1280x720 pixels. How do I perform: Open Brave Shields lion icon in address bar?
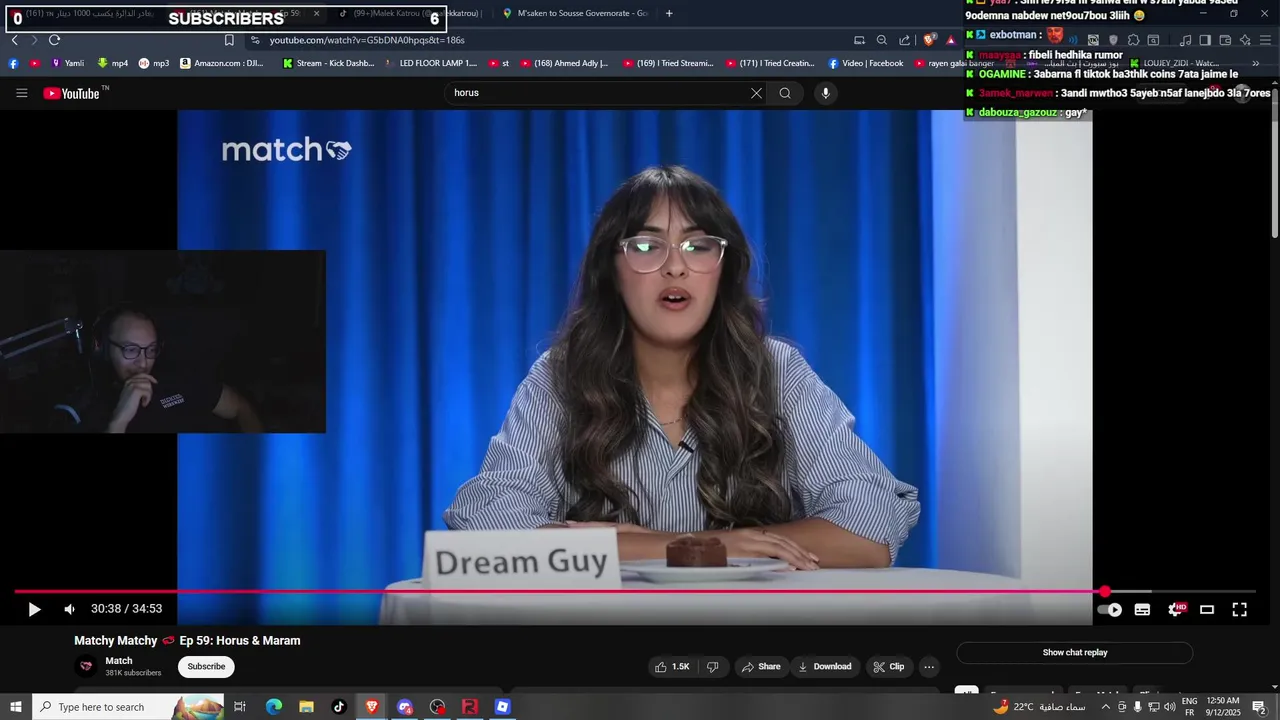[929, 40]
